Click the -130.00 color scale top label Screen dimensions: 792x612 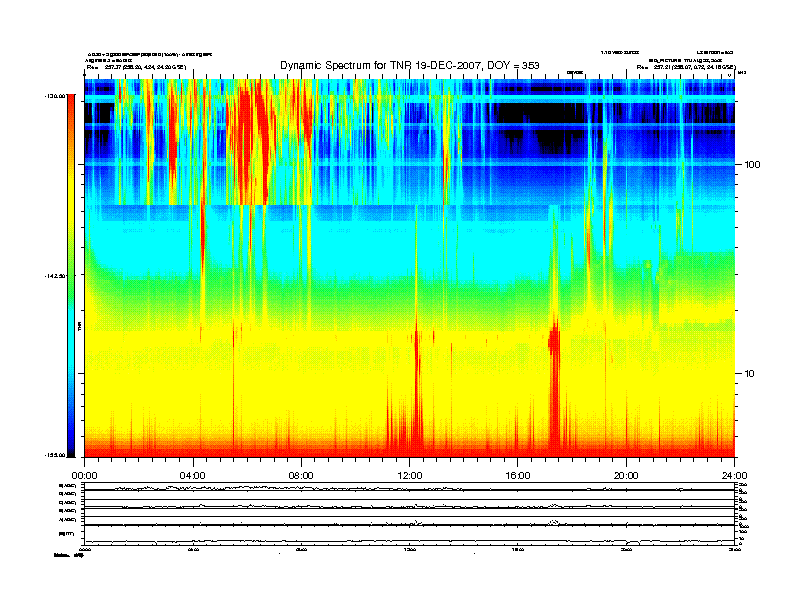[x=56, y=95]
